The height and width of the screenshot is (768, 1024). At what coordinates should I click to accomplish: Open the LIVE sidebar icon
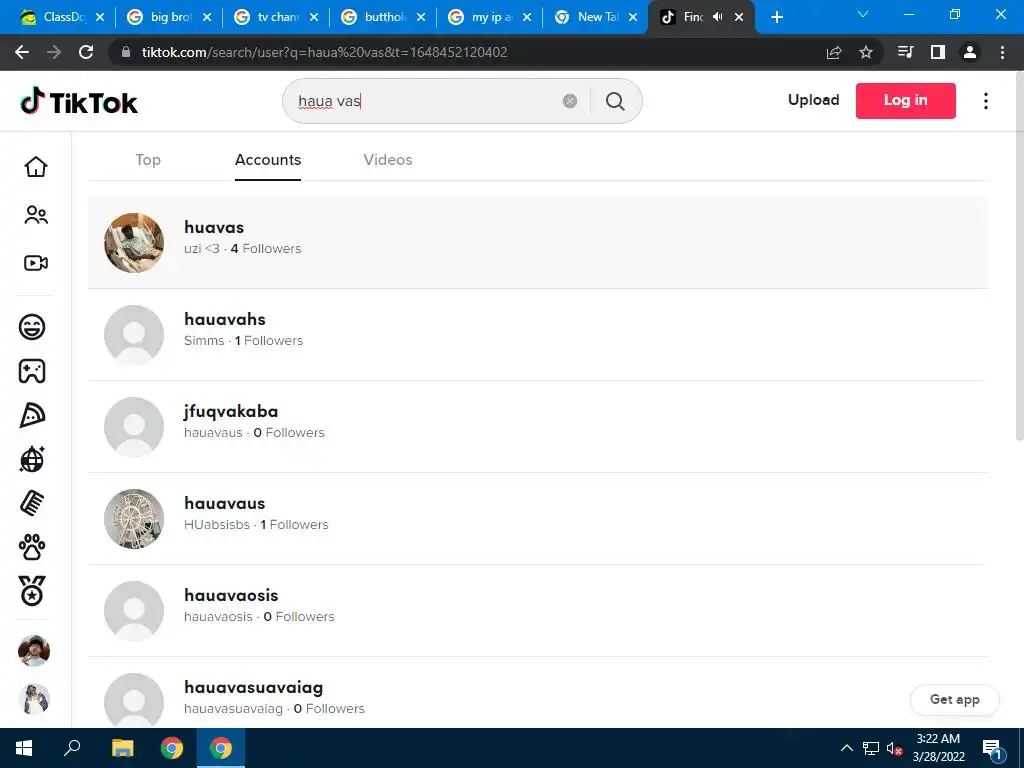pos(36,263)
